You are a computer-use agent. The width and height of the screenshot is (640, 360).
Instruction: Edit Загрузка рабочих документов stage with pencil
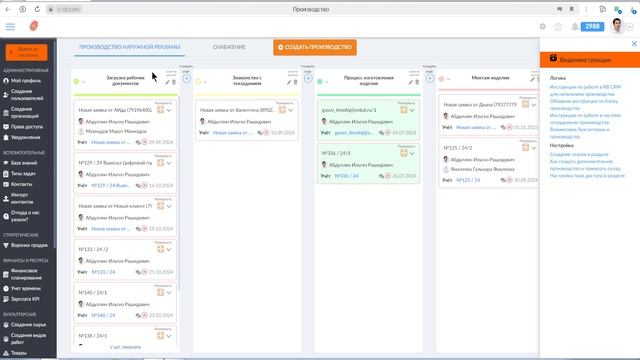[x=167, y=82]
